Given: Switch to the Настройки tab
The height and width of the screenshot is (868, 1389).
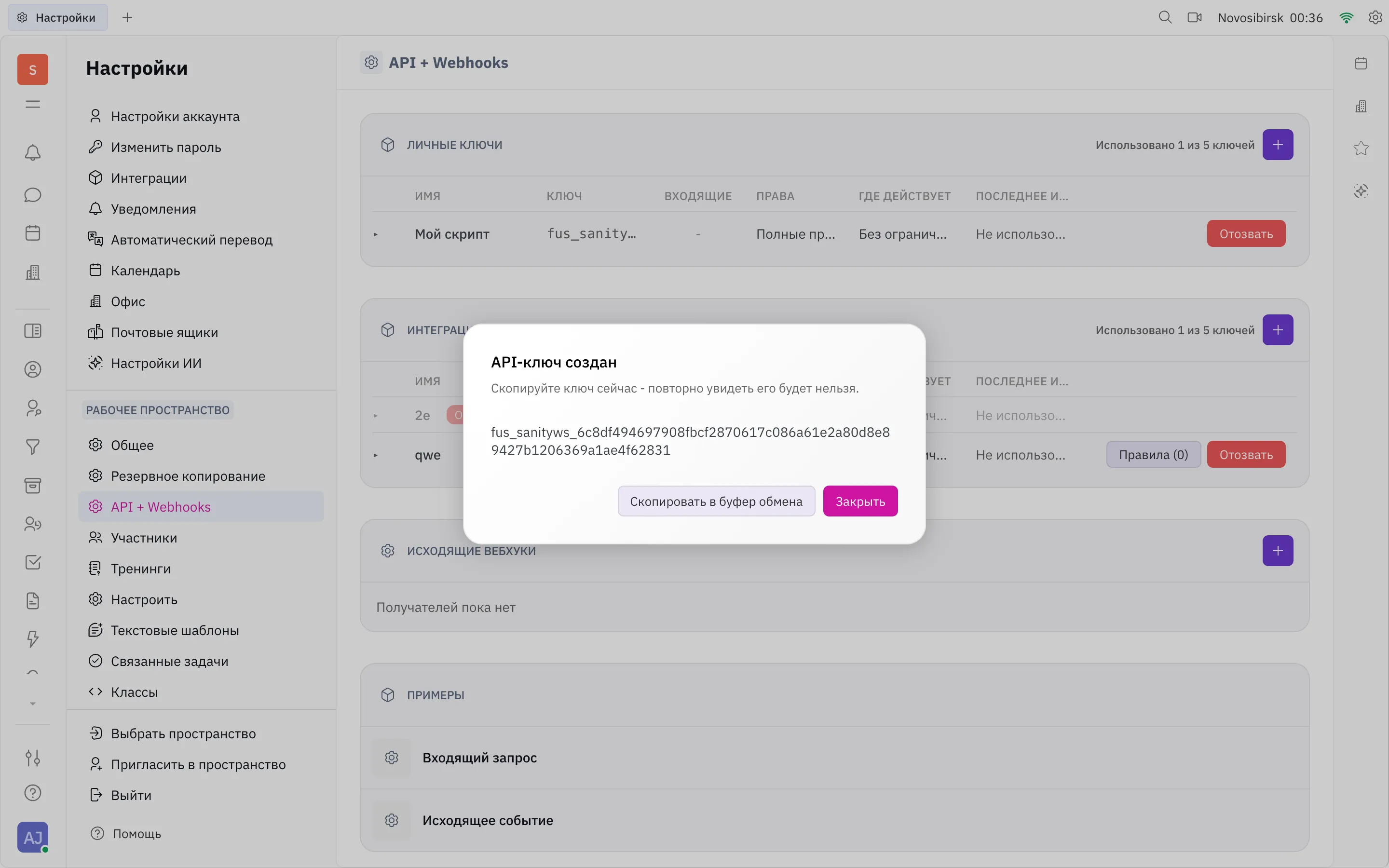Looking at the screenshot, I should pyautogui.click(x=57, y=18).
